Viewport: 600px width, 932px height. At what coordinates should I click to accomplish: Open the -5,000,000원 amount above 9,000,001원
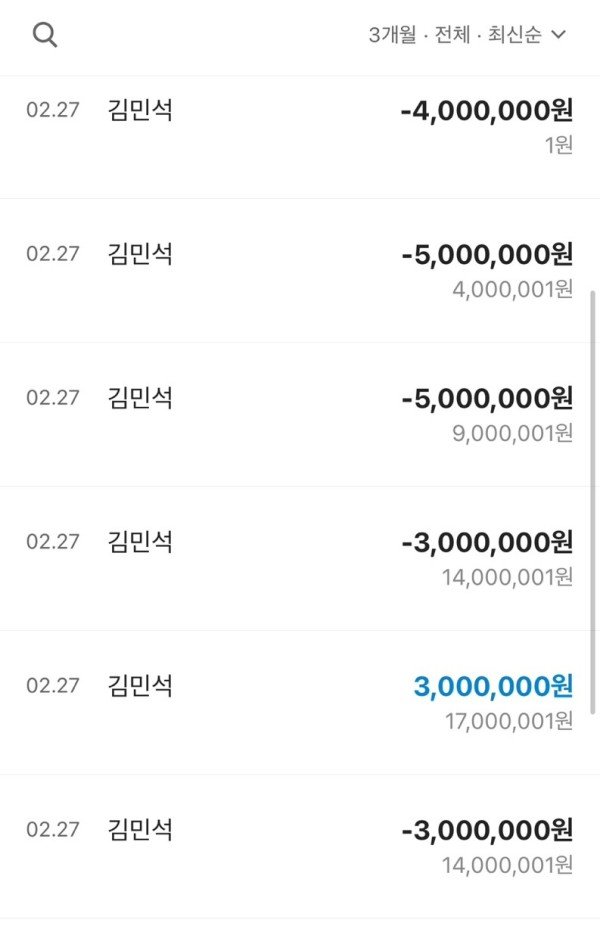tap(487, 399)
